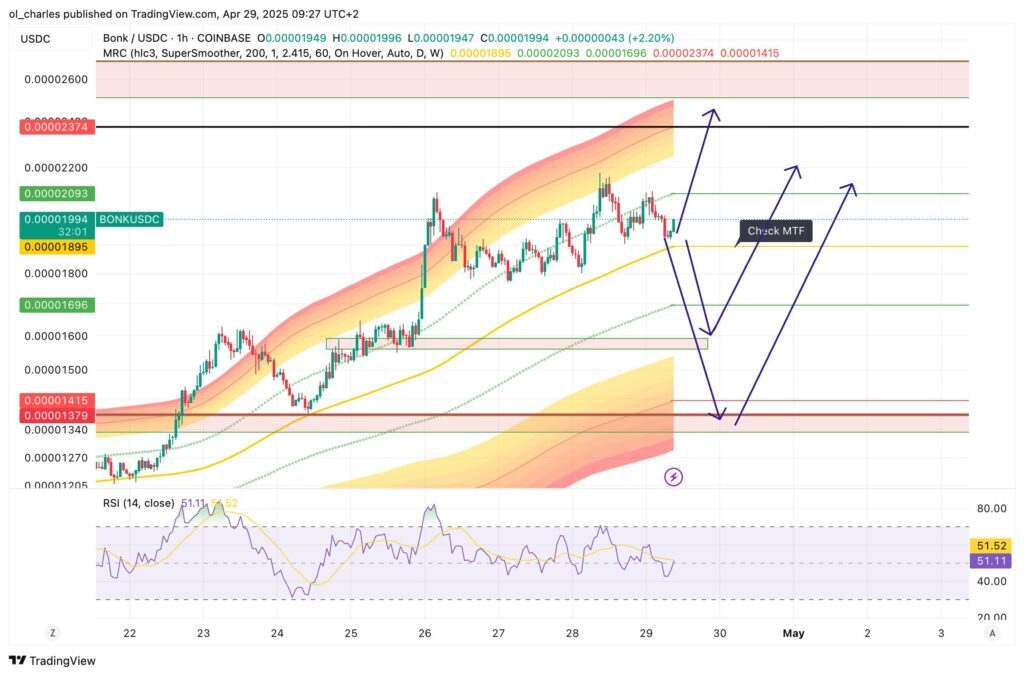This screenshot has height=676, width=1024.
Task: Click the May date on time axis
Action: tap(793, 633)
